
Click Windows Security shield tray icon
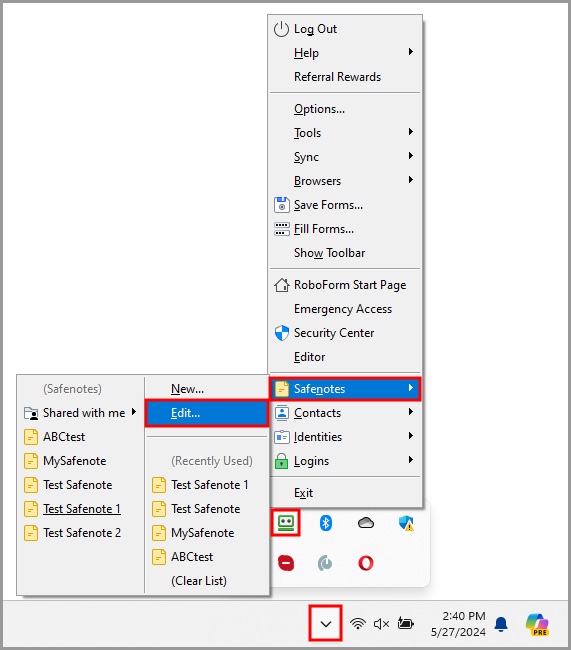click(x=406, y=523)
